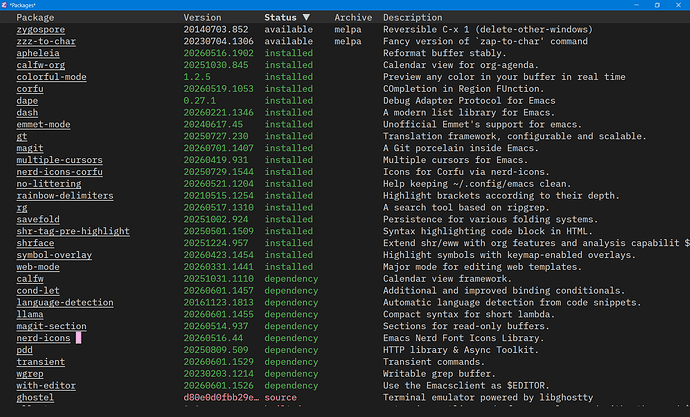Open the no-littering package link
690x417 pixels.
49,184
